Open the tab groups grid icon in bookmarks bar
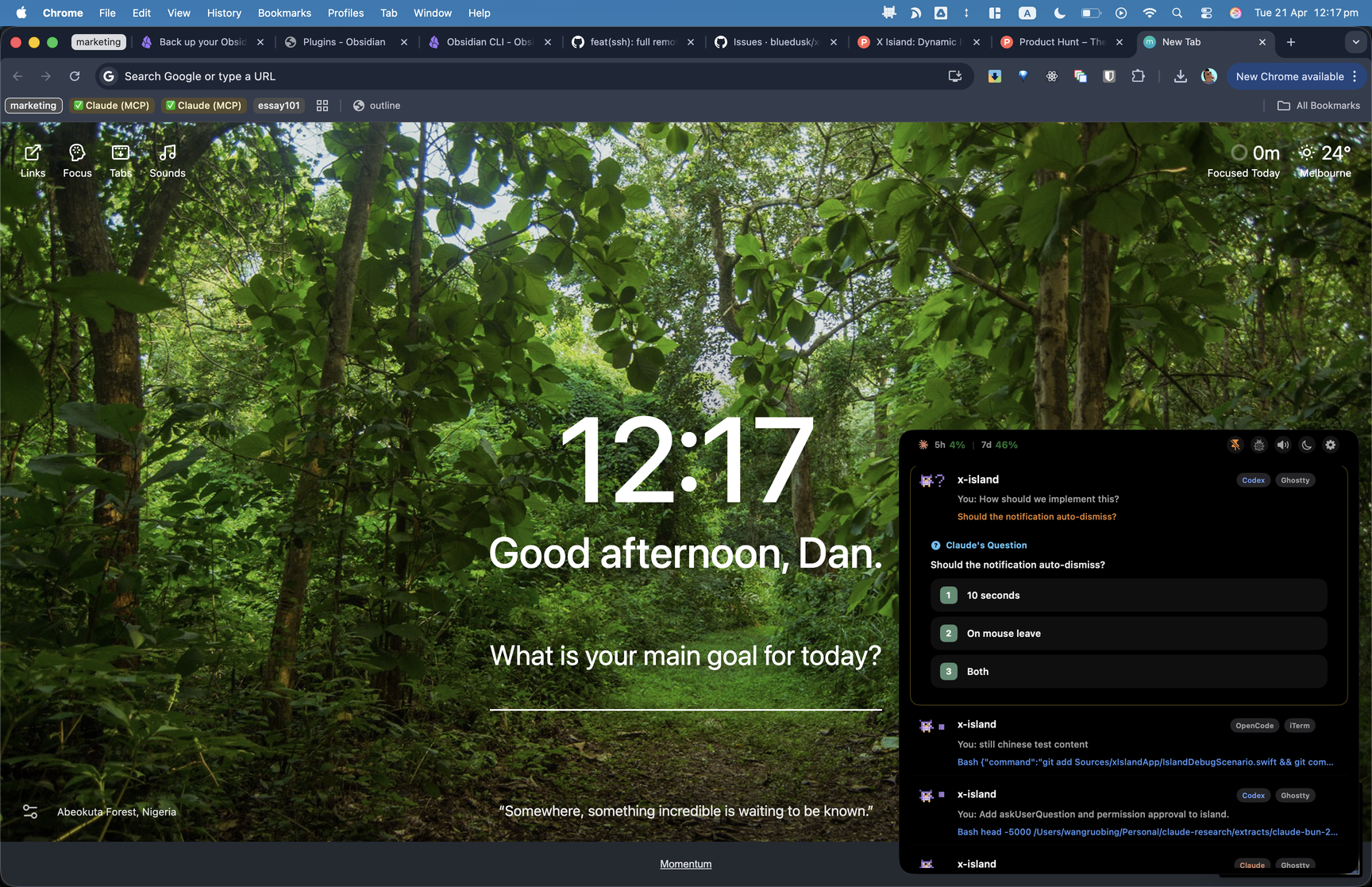1372x887 pixels. click(x=322, y=106)
